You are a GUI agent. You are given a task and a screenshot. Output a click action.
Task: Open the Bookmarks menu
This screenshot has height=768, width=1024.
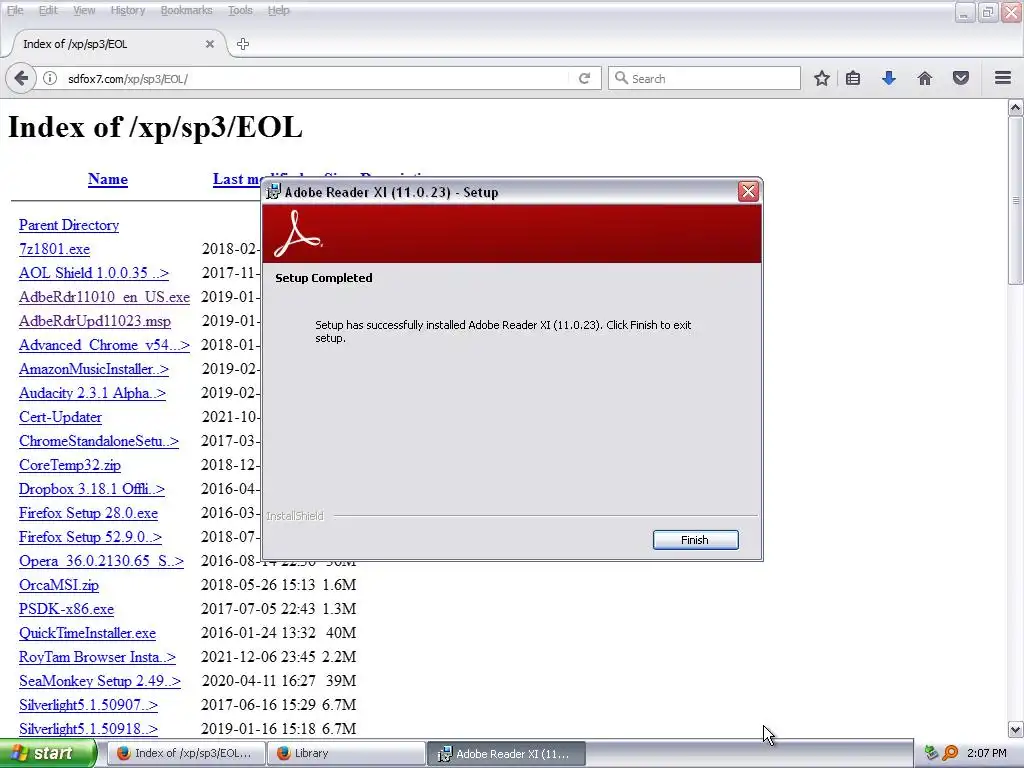coord(186,10)
